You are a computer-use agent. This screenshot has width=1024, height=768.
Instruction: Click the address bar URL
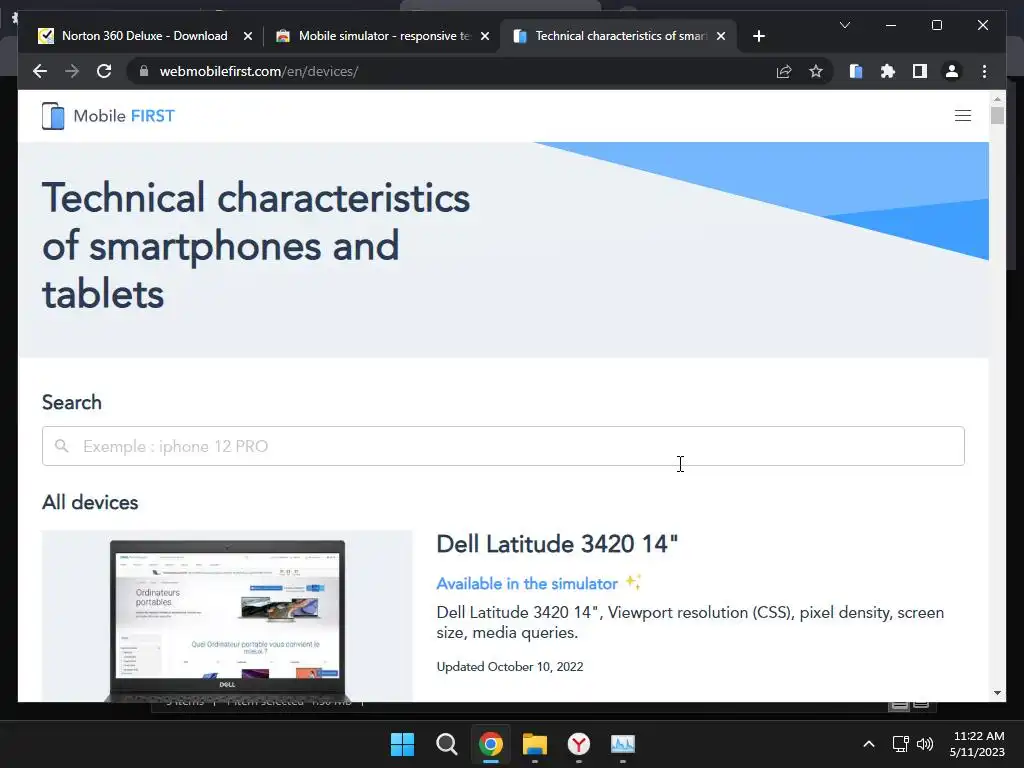click(259, 71)
